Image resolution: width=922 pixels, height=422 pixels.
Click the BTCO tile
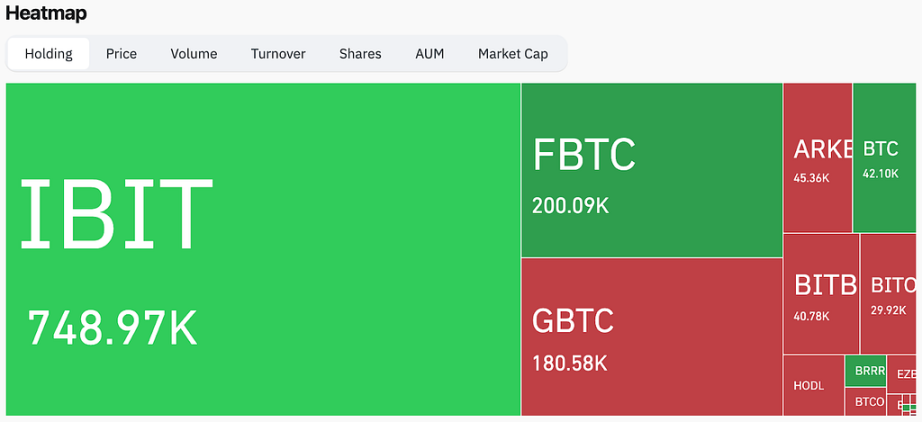click(866, 402)
